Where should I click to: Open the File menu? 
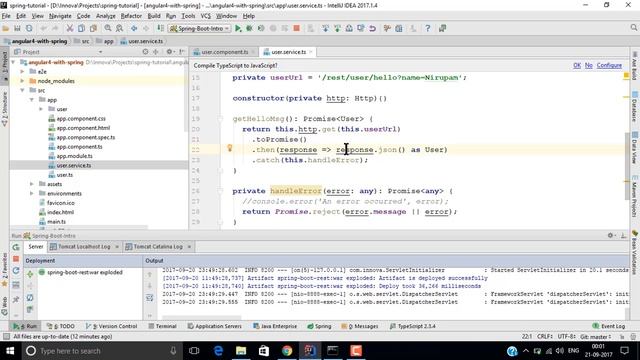[6, 16]
